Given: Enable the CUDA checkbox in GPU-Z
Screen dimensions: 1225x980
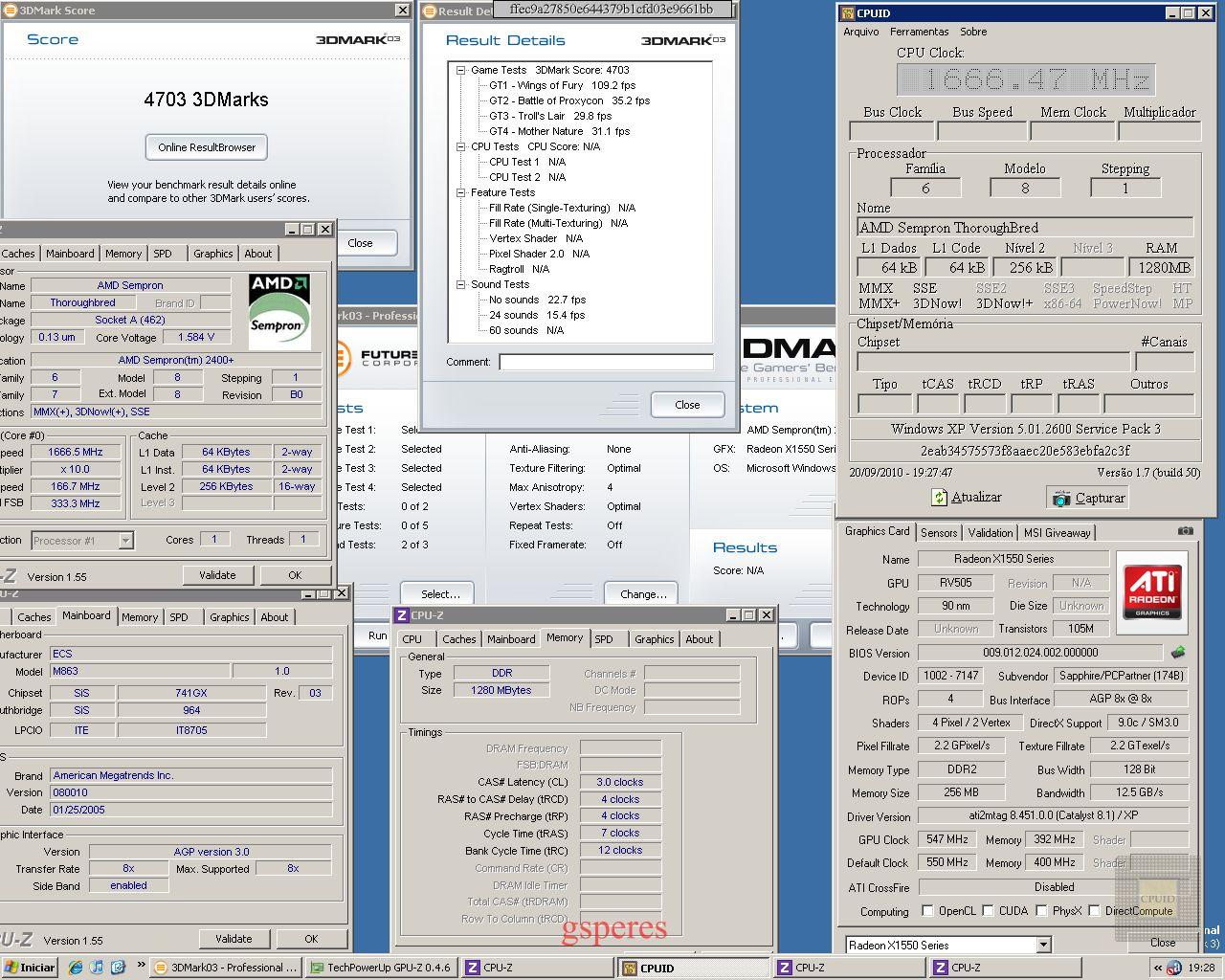Looking at the screenshot, I should click(988, 910).
